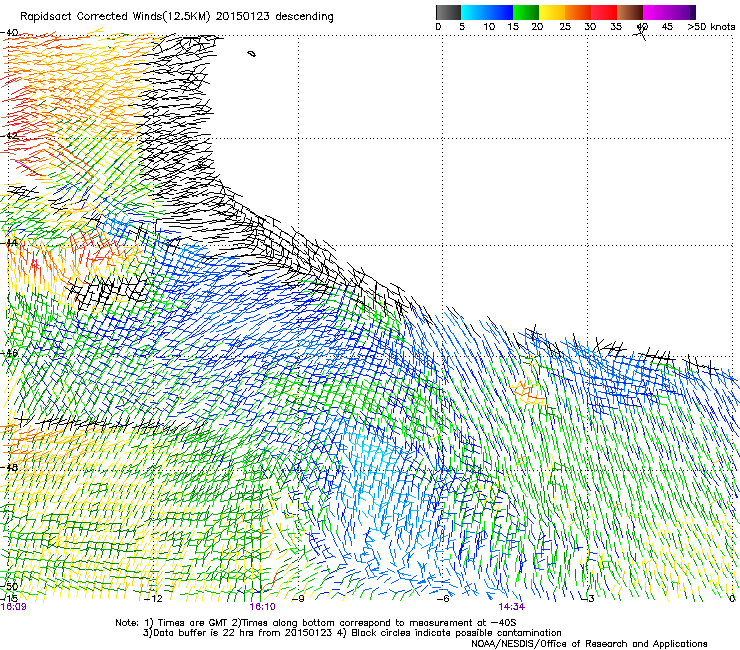
Task: Select the '-46' latitude axis label
Action: (x=9, y=353)
